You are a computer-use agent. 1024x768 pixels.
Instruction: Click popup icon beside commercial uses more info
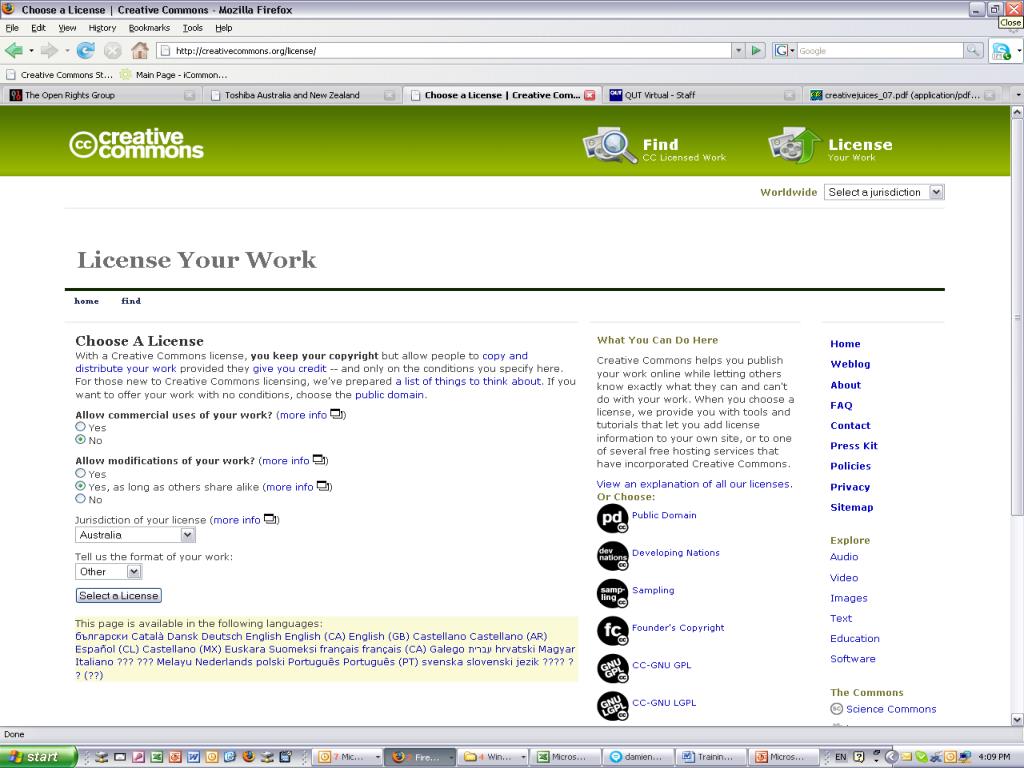pyautogui.click(x=336, y=414)
